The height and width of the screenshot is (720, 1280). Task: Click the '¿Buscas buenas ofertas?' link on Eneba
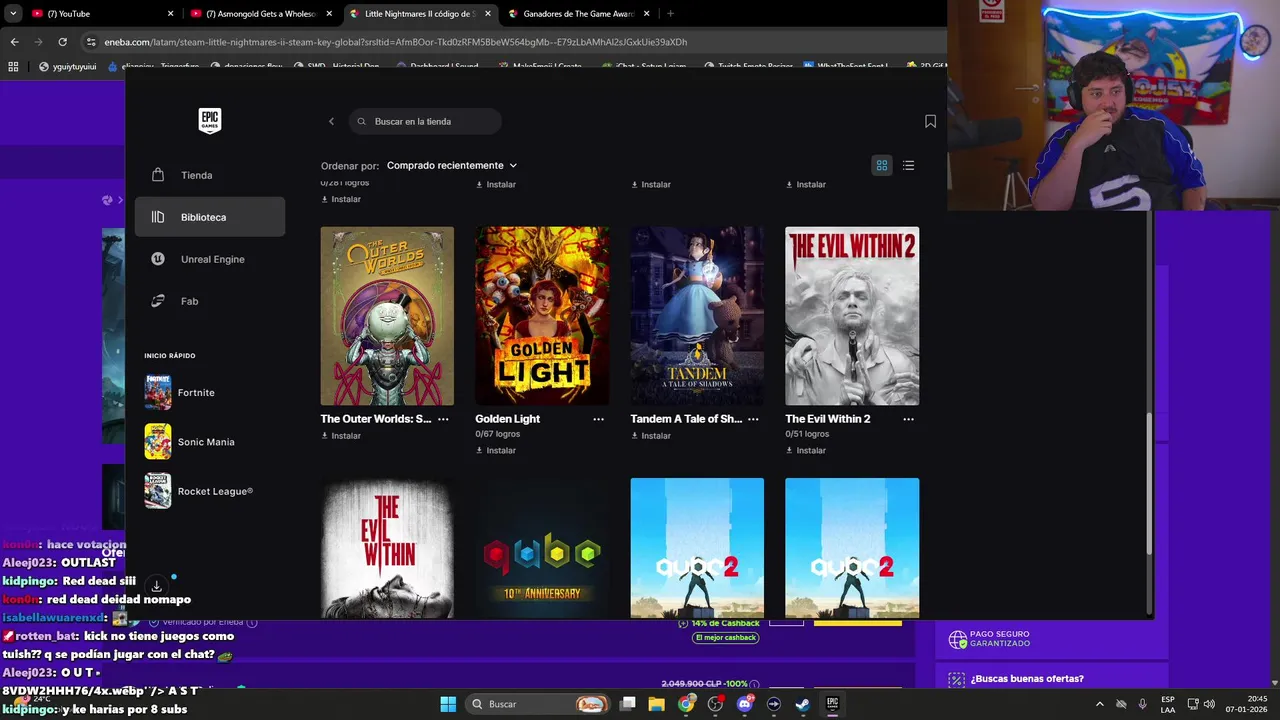coord(1027,679)
